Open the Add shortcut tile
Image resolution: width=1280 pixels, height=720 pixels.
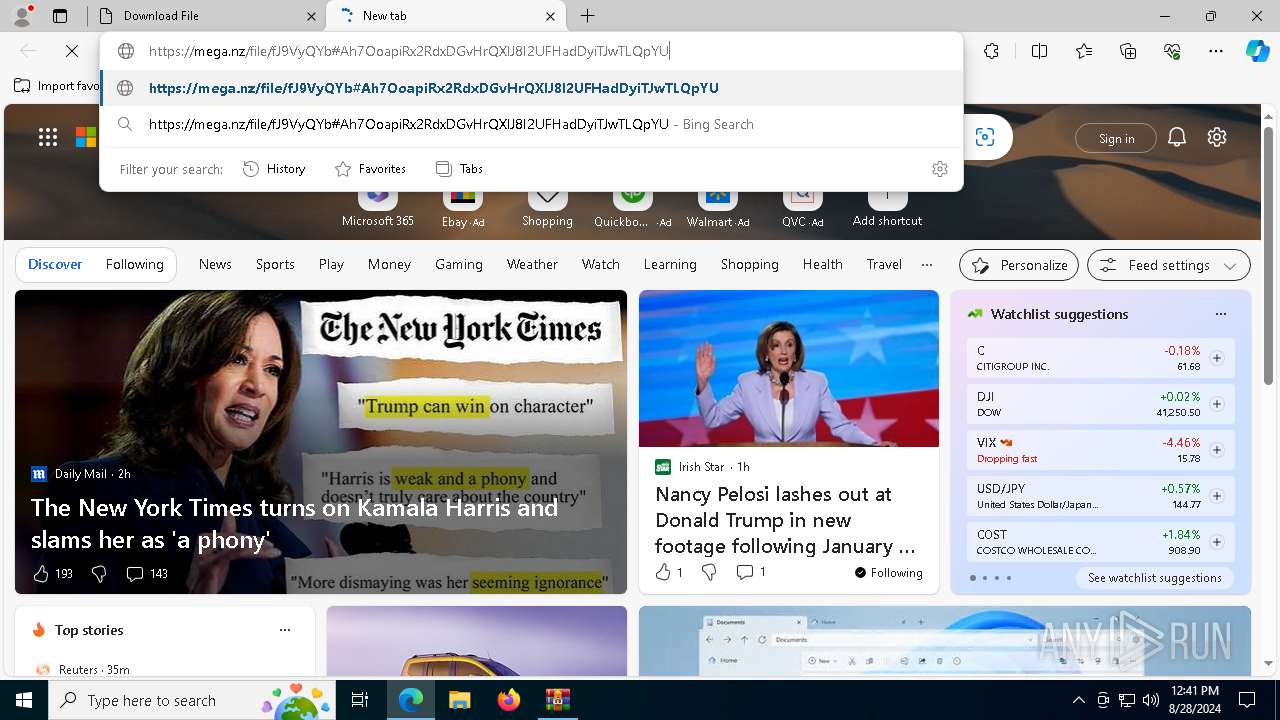[887, 207]
